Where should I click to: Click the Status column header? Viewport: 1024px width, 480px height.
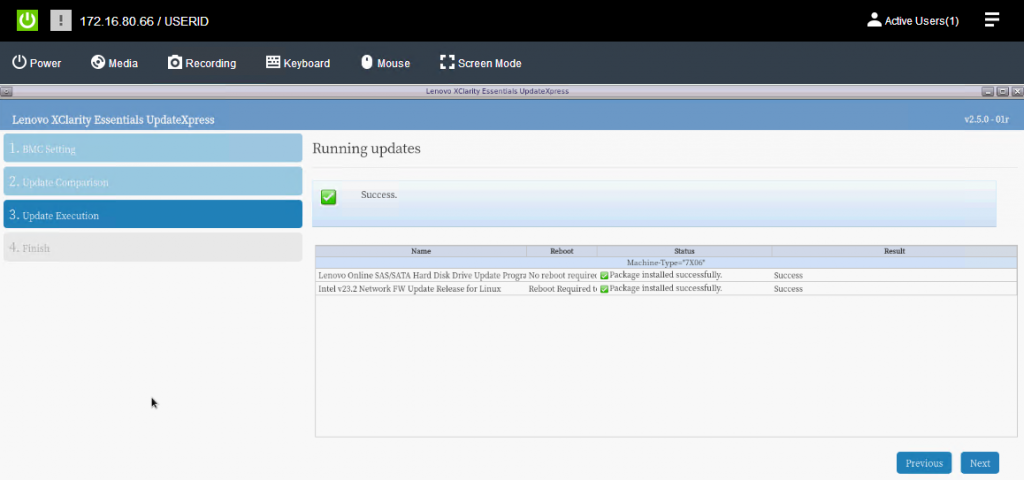684,251
